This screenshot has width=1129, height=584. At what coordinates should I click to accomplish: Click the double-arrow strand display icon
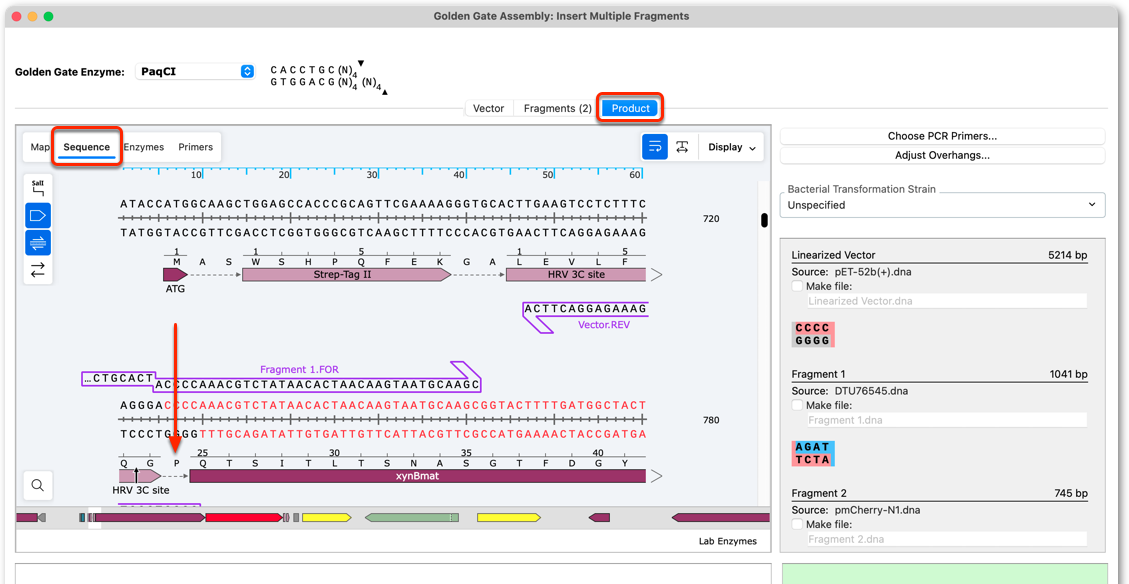[37, 270]
